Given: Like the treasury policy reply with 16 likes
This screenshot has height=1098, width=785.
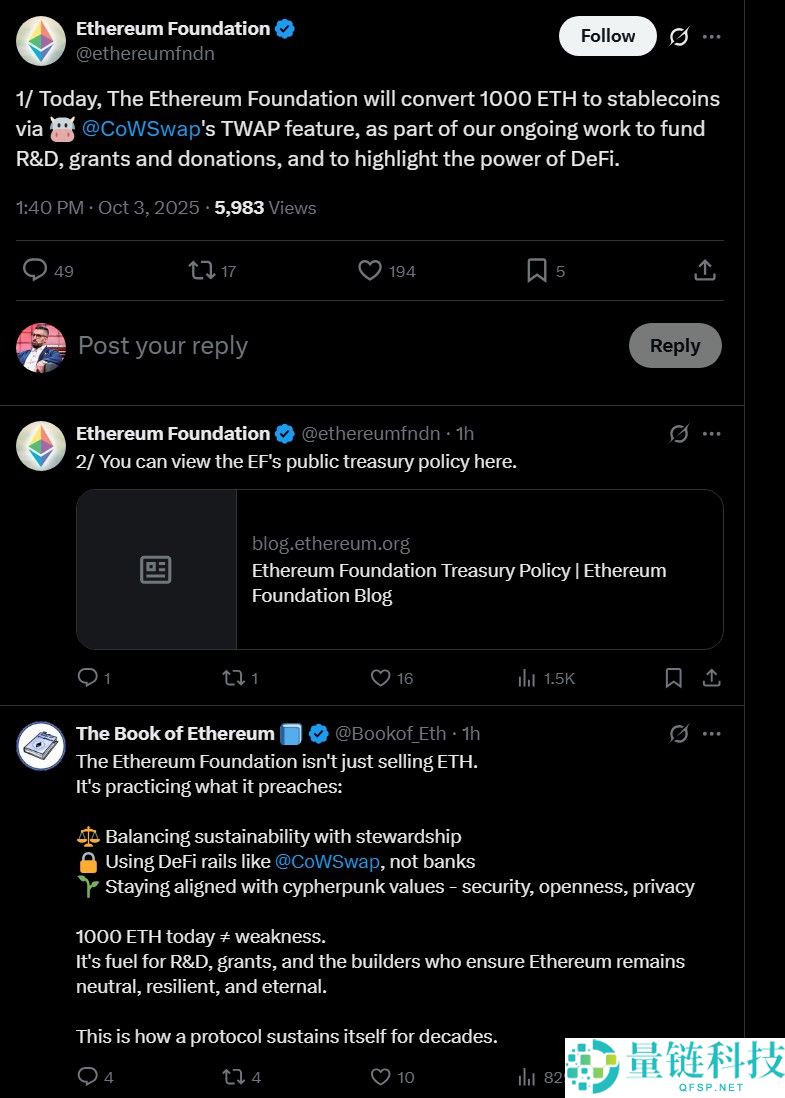Looking at the screenshot, I should 380,678.
